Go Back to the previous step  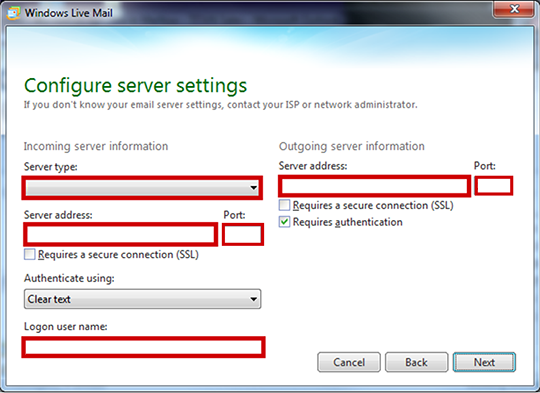point(416,362)
